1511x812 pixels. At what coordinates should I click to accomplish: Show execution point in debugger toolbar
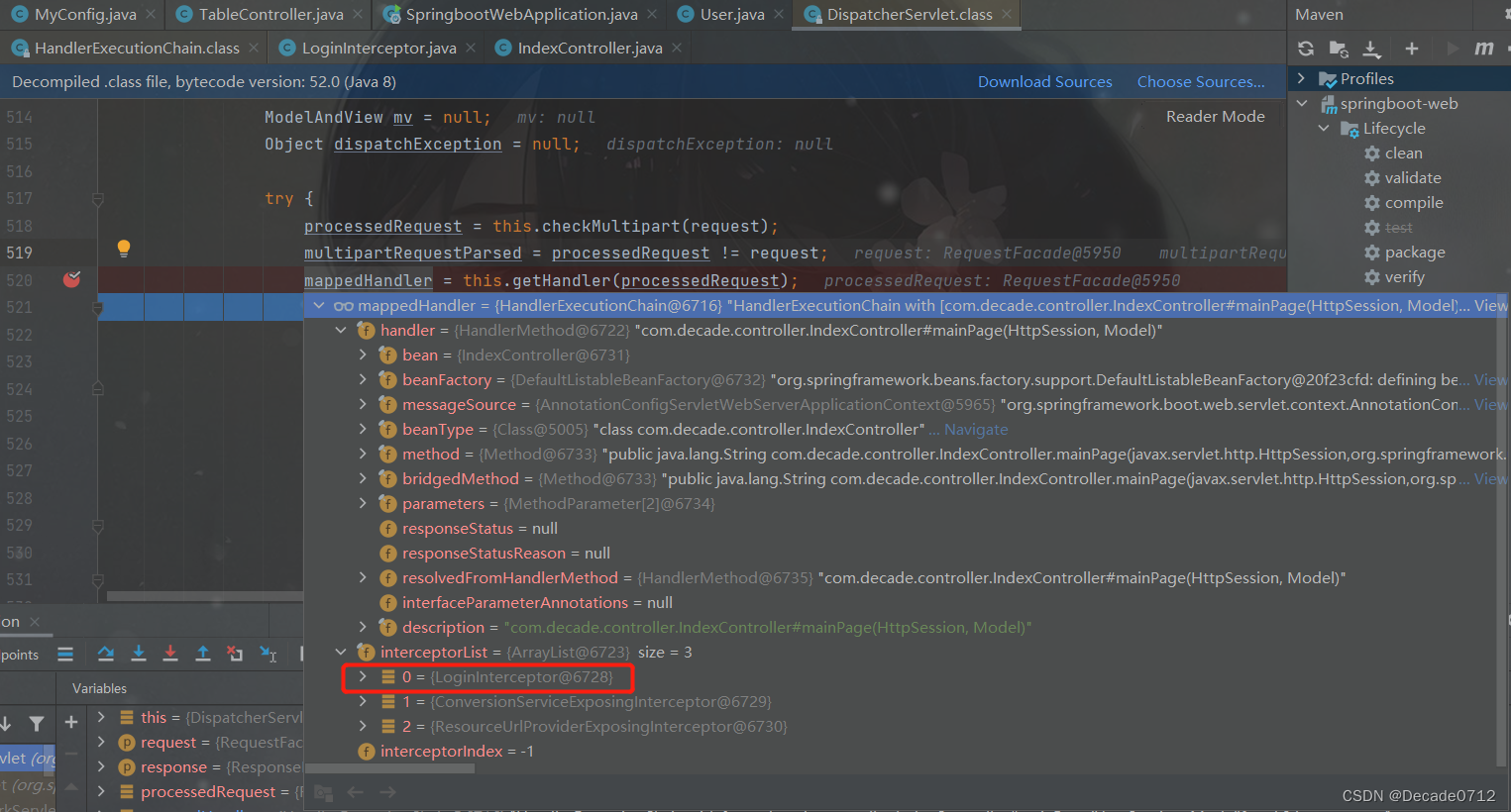click(x=65, y=654)
